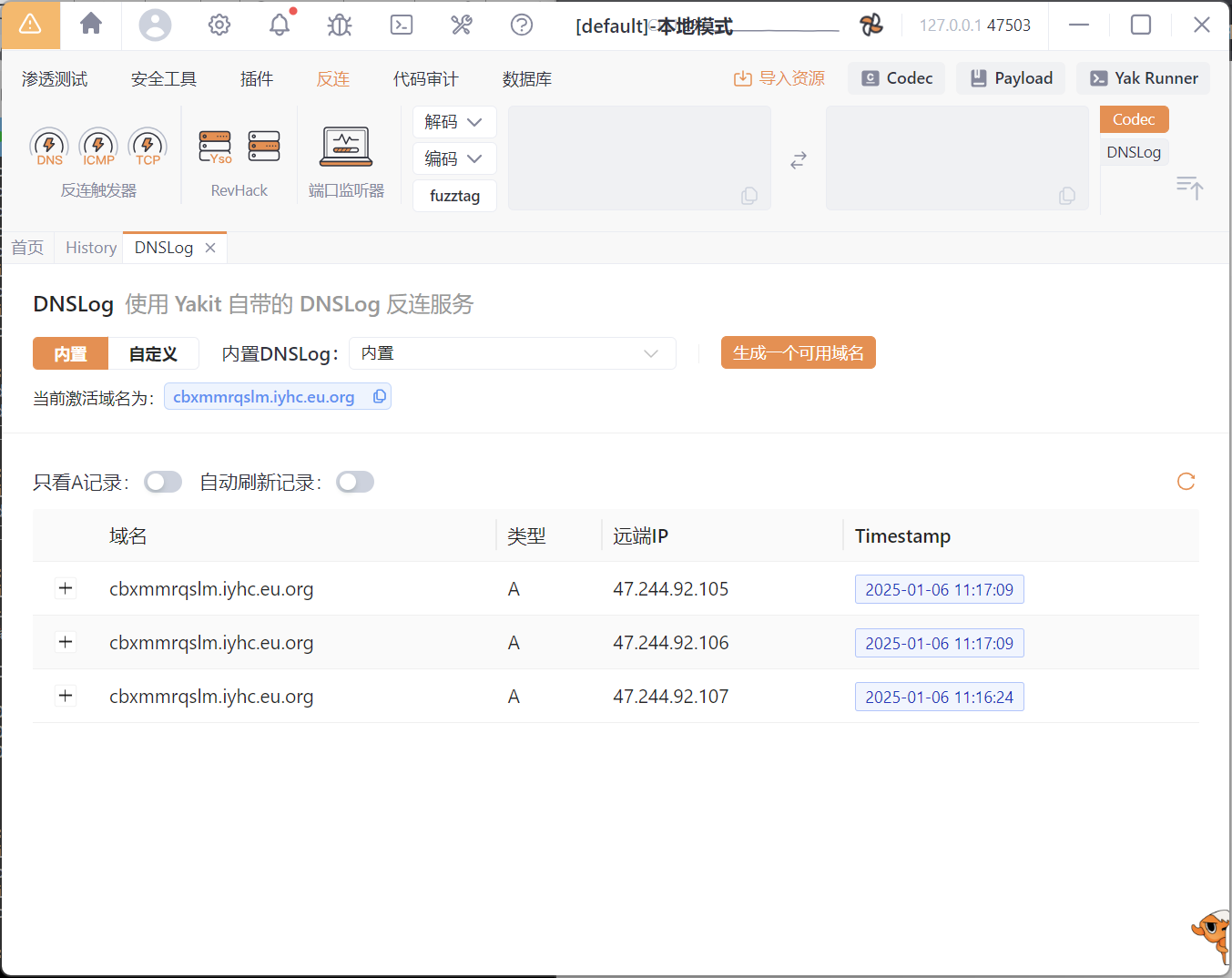Click the 127.0.0.1 47503 connection label
The height and width of the screenshot is (978, 1232).
pyautogui.click(x=975, y=25)
